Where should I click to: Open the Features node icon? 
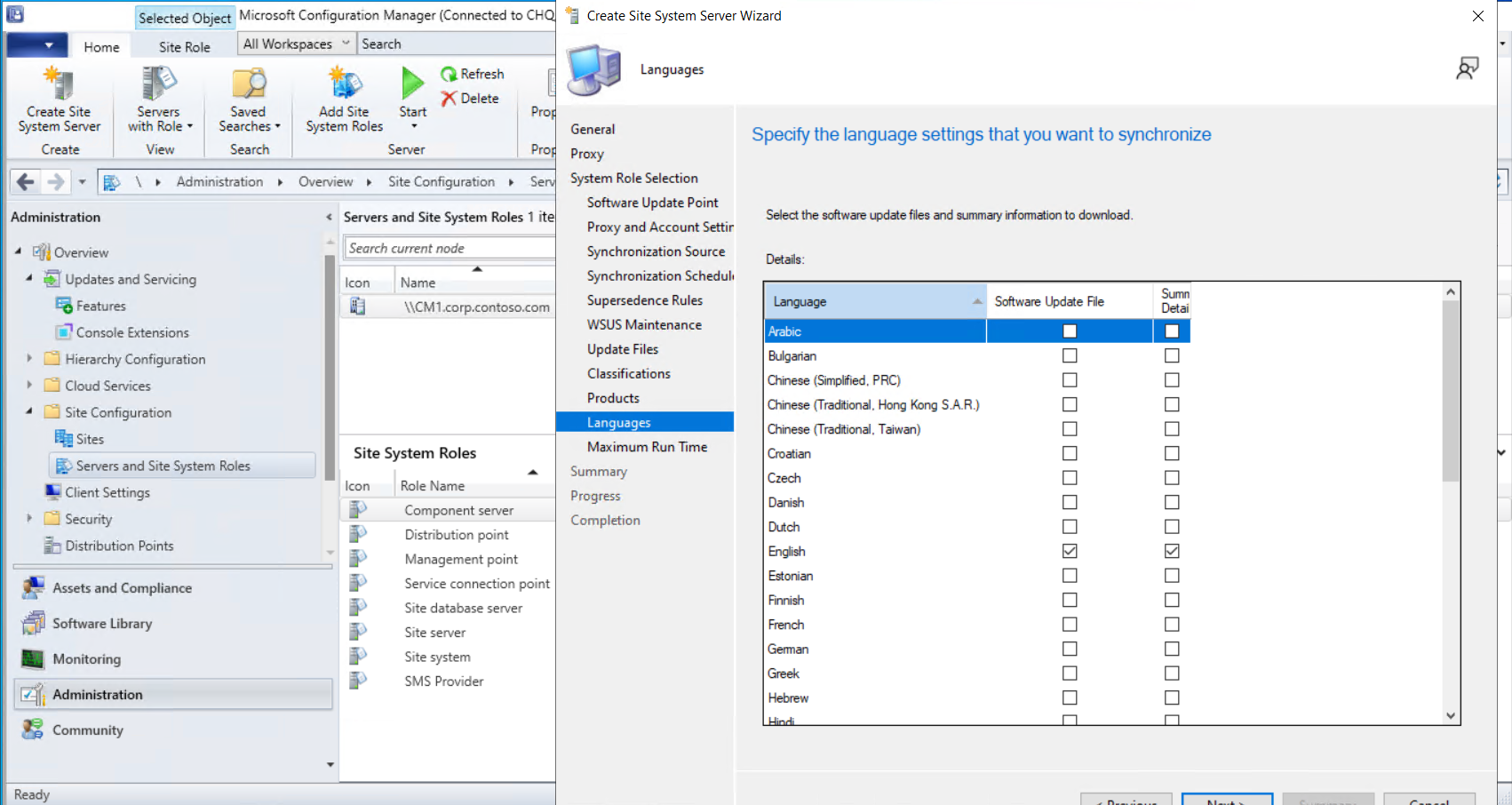click(x=64, y=306)
